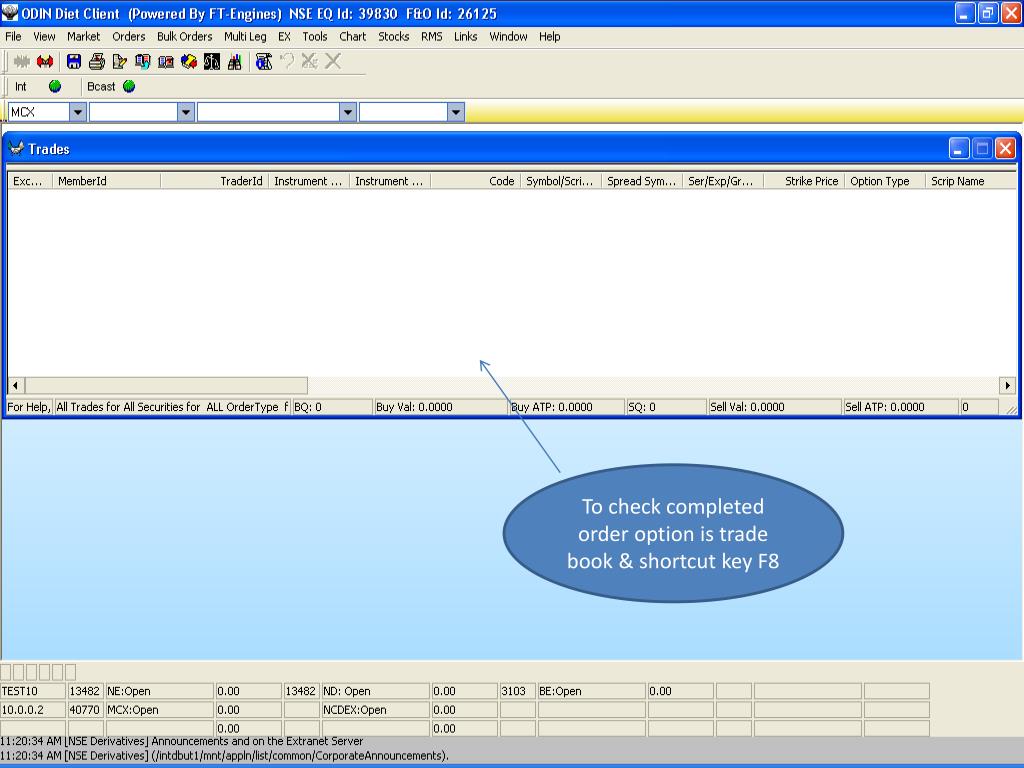Click the SQ: 0 status field

666,407
